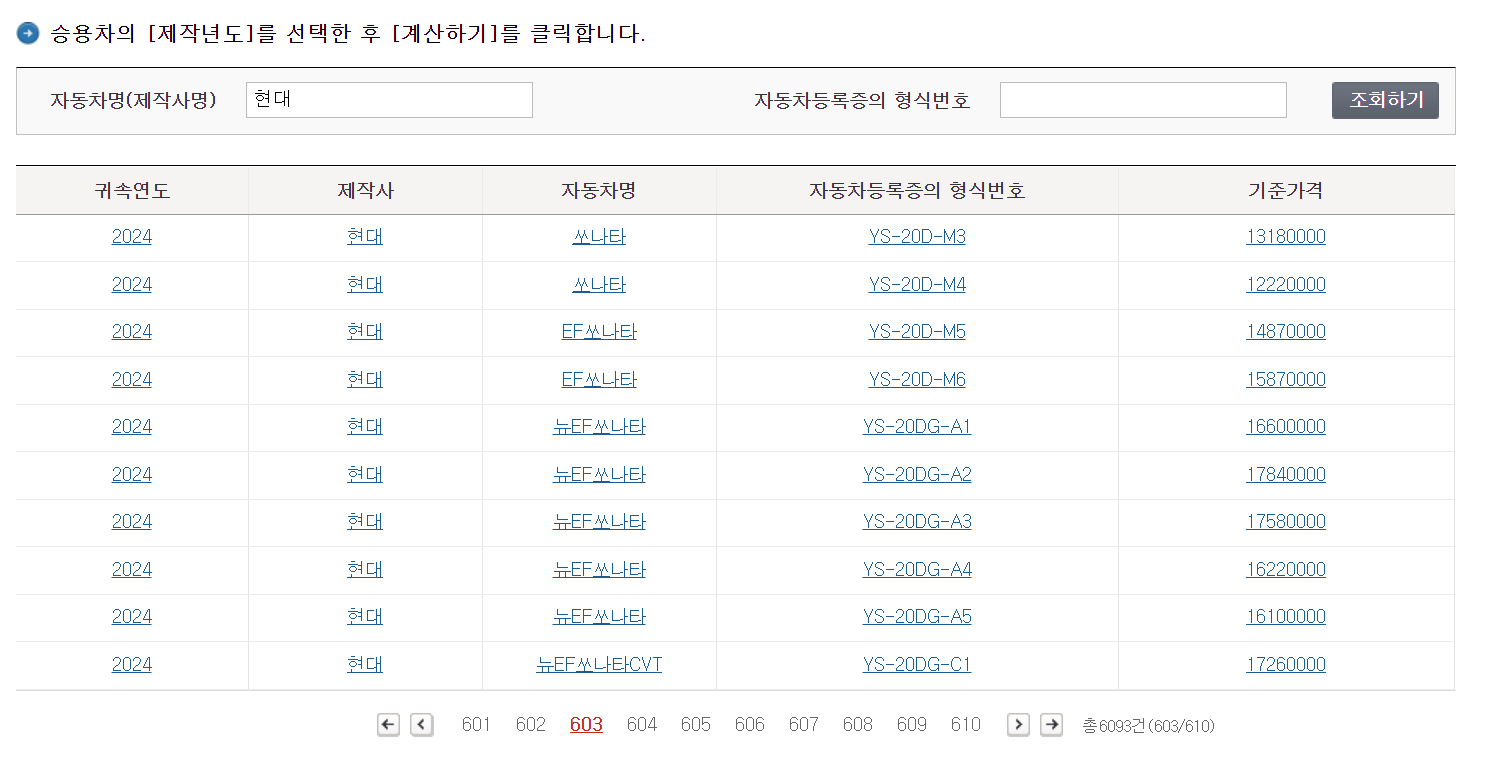Viewport: 1486px width, 759px height.
Task: Open 뉴EF쏘나타 link in YS-20DG-A4 row
Action: (x=599, y=570)
